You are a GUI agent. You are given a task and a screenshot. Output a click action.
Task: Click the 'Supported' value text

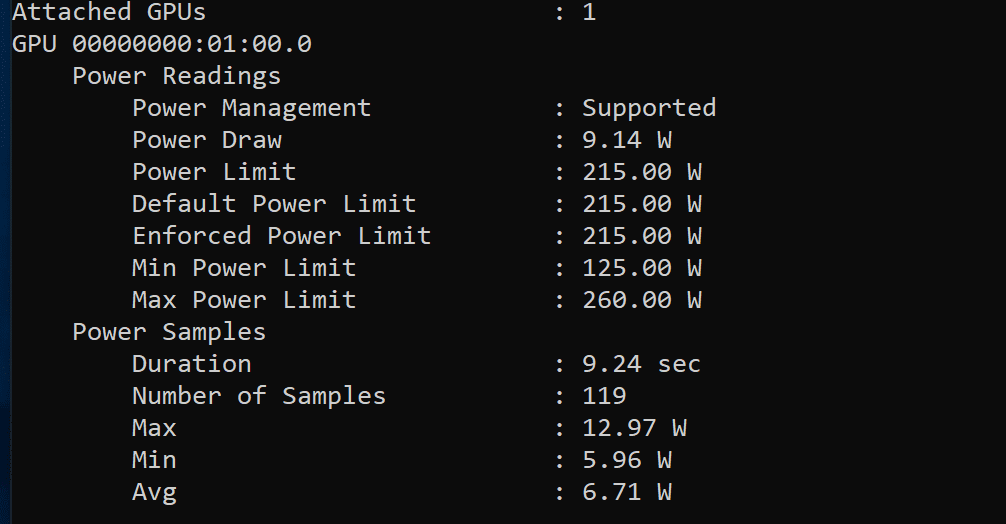coord(649,109)
